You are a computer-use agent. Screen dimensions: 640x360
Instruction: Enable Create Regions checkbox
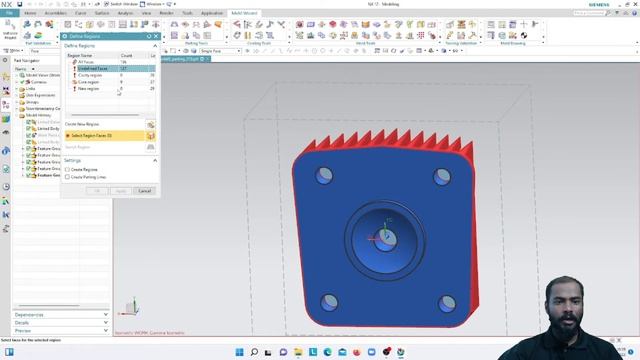click(67, 169)
